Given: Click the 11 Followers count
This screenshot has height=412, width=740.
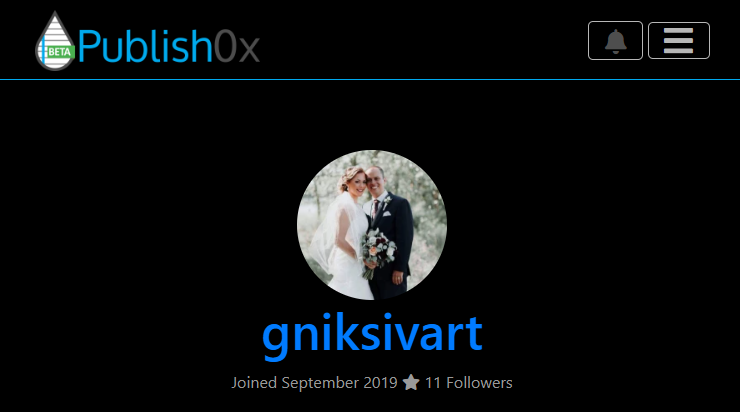Looking at the screenshot, I should click(x=469, y=382).
